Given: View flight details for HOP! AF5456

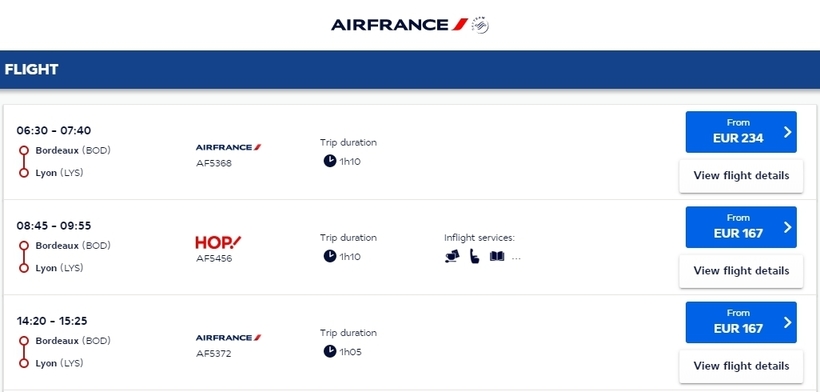Looking at the screenshot, I should [741, 271].
